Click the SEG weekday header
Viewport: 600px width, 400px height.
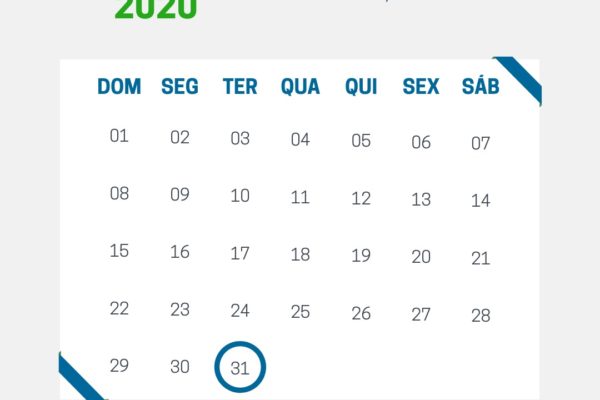coord(180,86)
